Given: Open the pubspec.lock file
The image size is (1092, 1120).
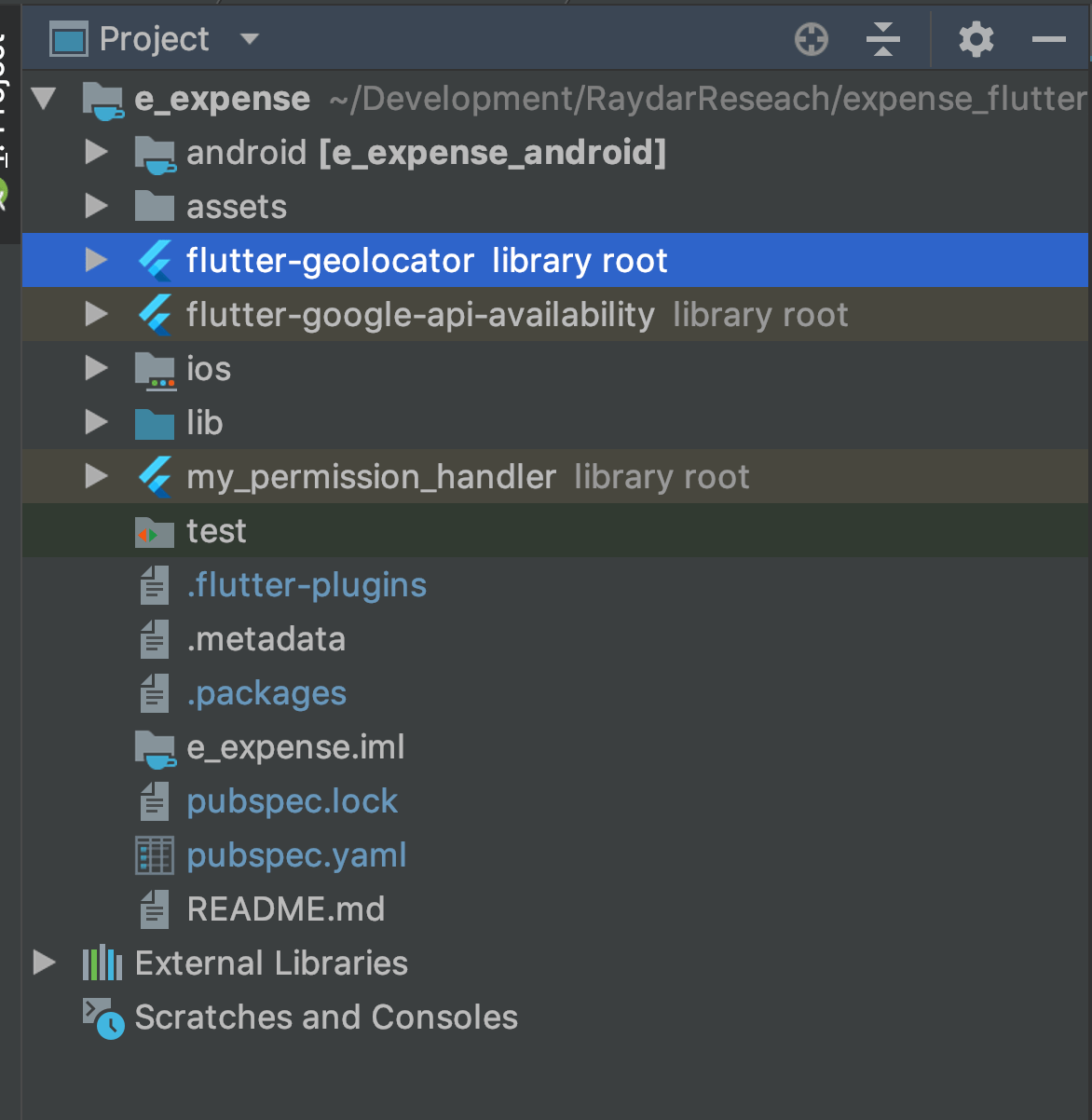Looking at the screenshot, I should pos(292,800).
